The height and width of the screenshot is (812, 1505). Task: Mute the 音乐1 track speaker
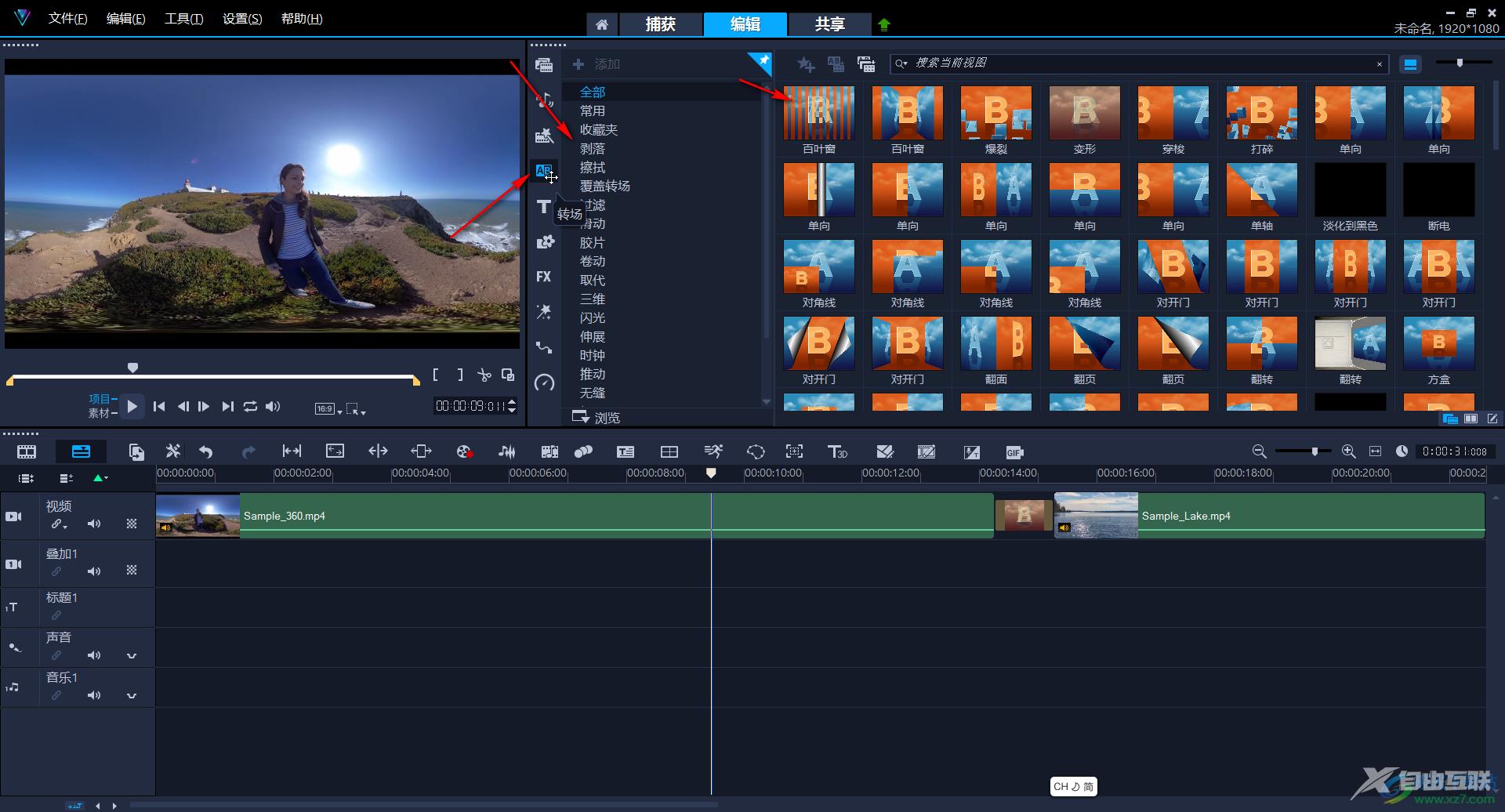pyautogui.click(x=94, y=695)
